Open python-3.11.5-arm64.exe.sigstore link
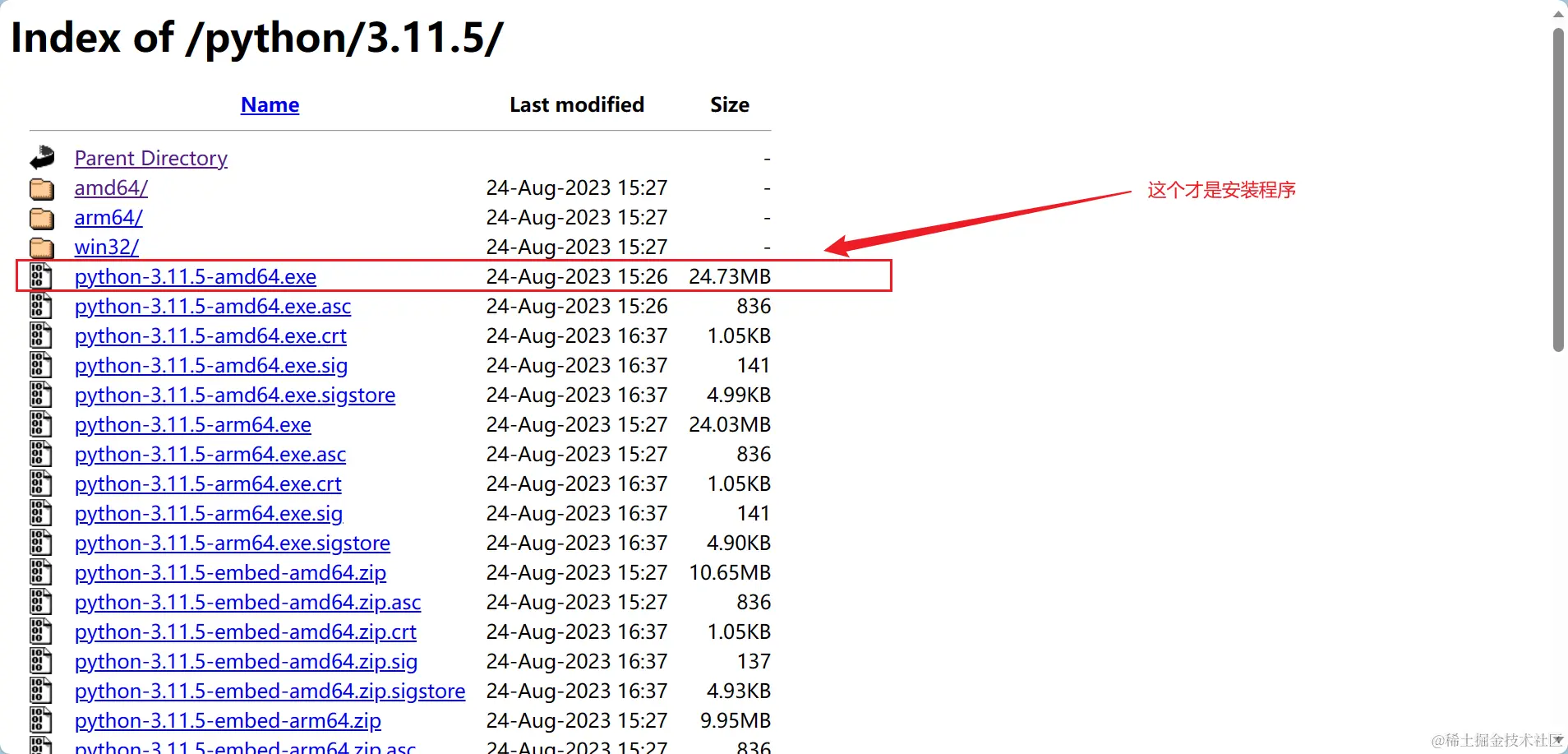Screen dimensions: 1568x754 pyautogui.click(x=233, y=543)
